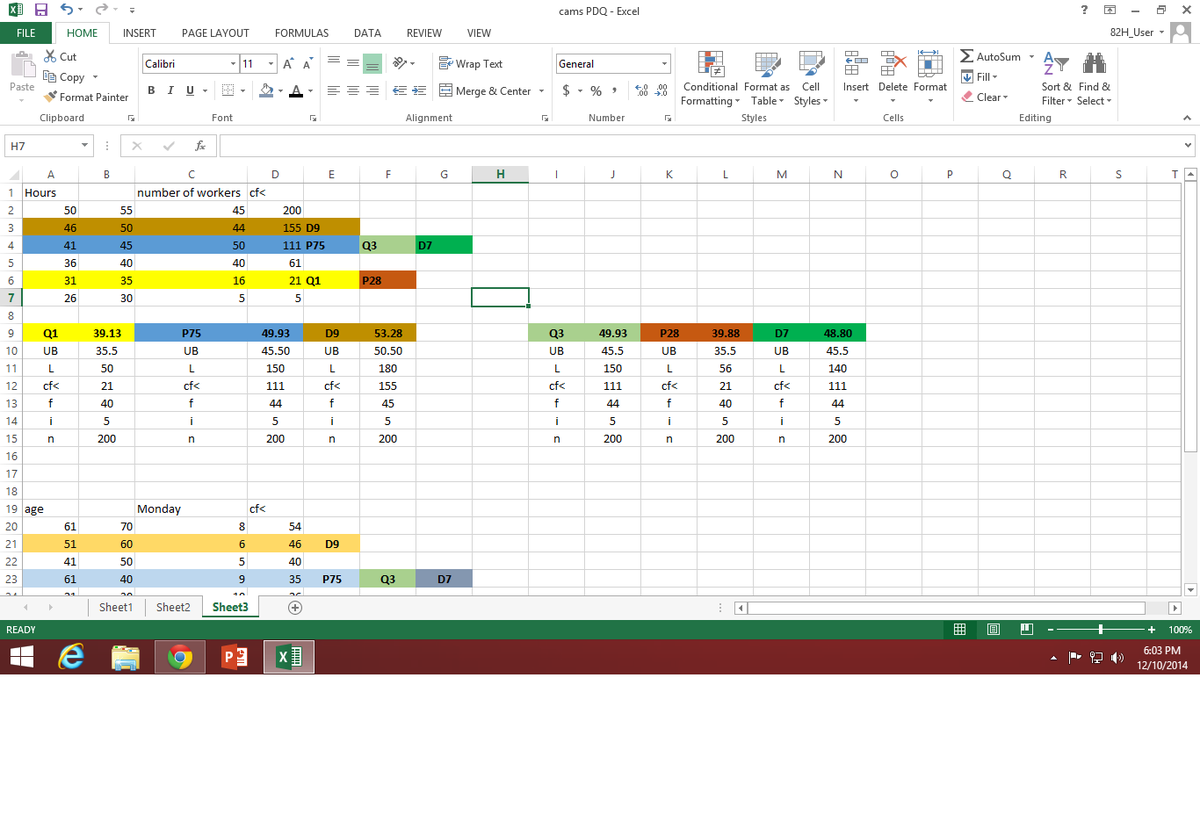Decrease the indent
The width and height of the screenshot is (1200, 822).
(x=401, y=91)
